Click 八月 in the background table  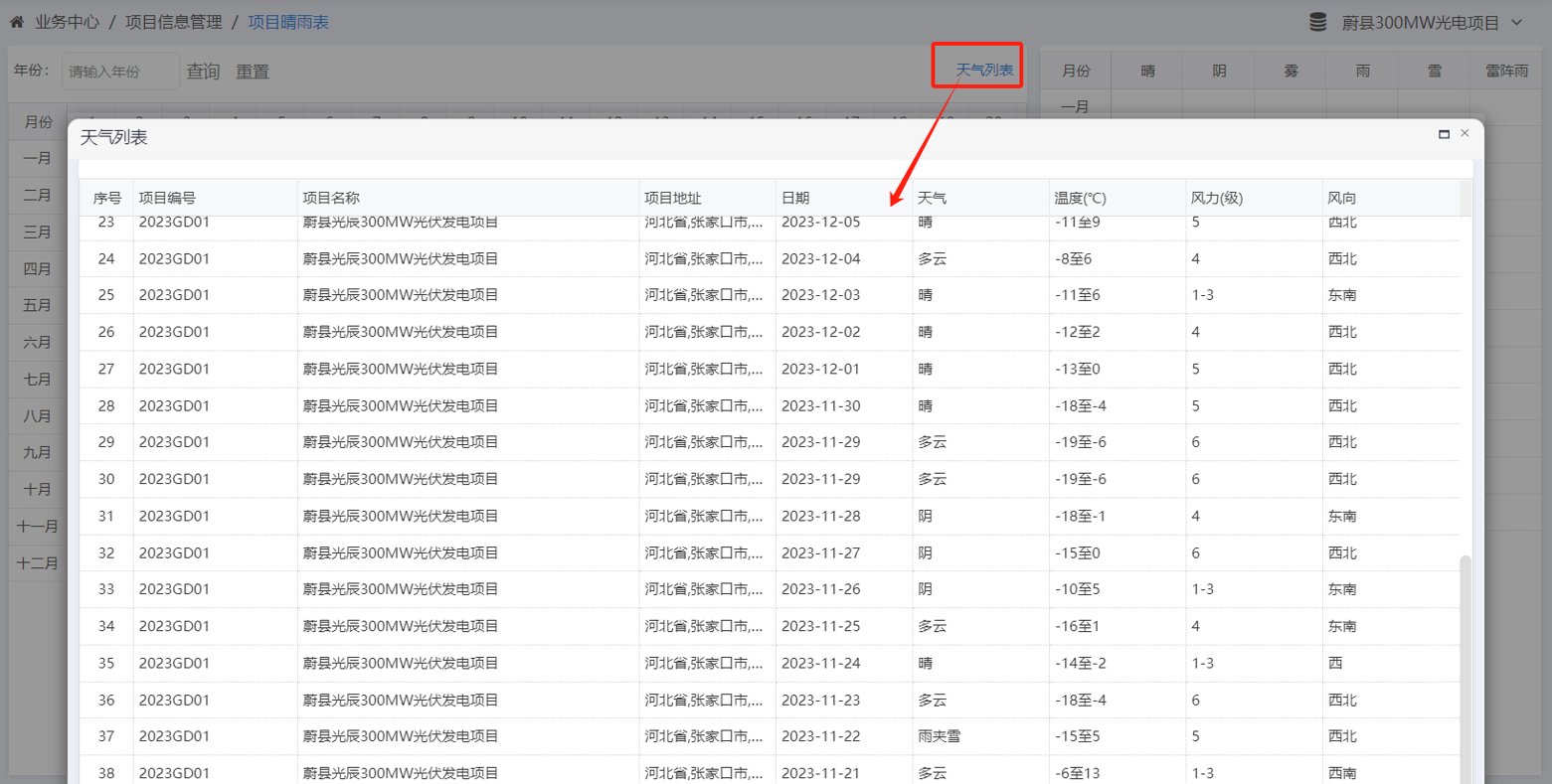(38, 415)
